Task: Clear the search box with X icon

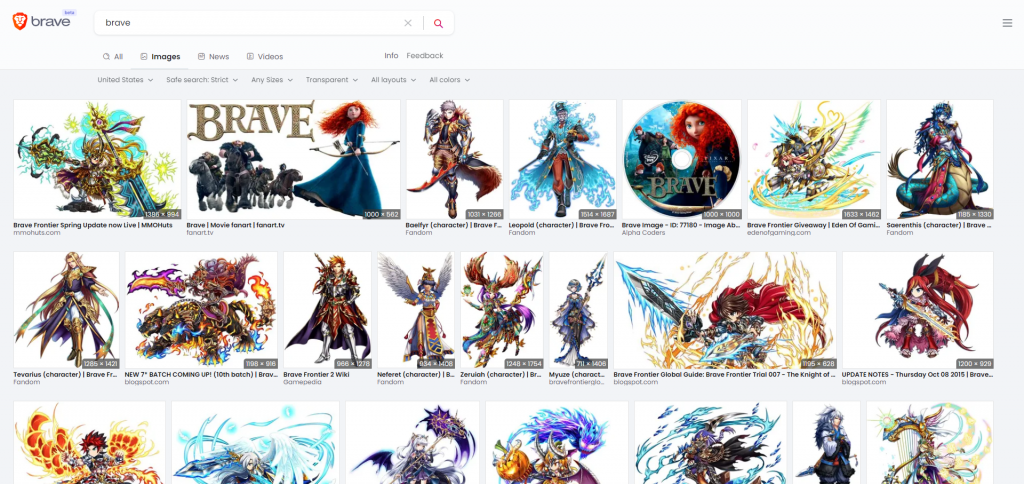Action: click(407, 23)
